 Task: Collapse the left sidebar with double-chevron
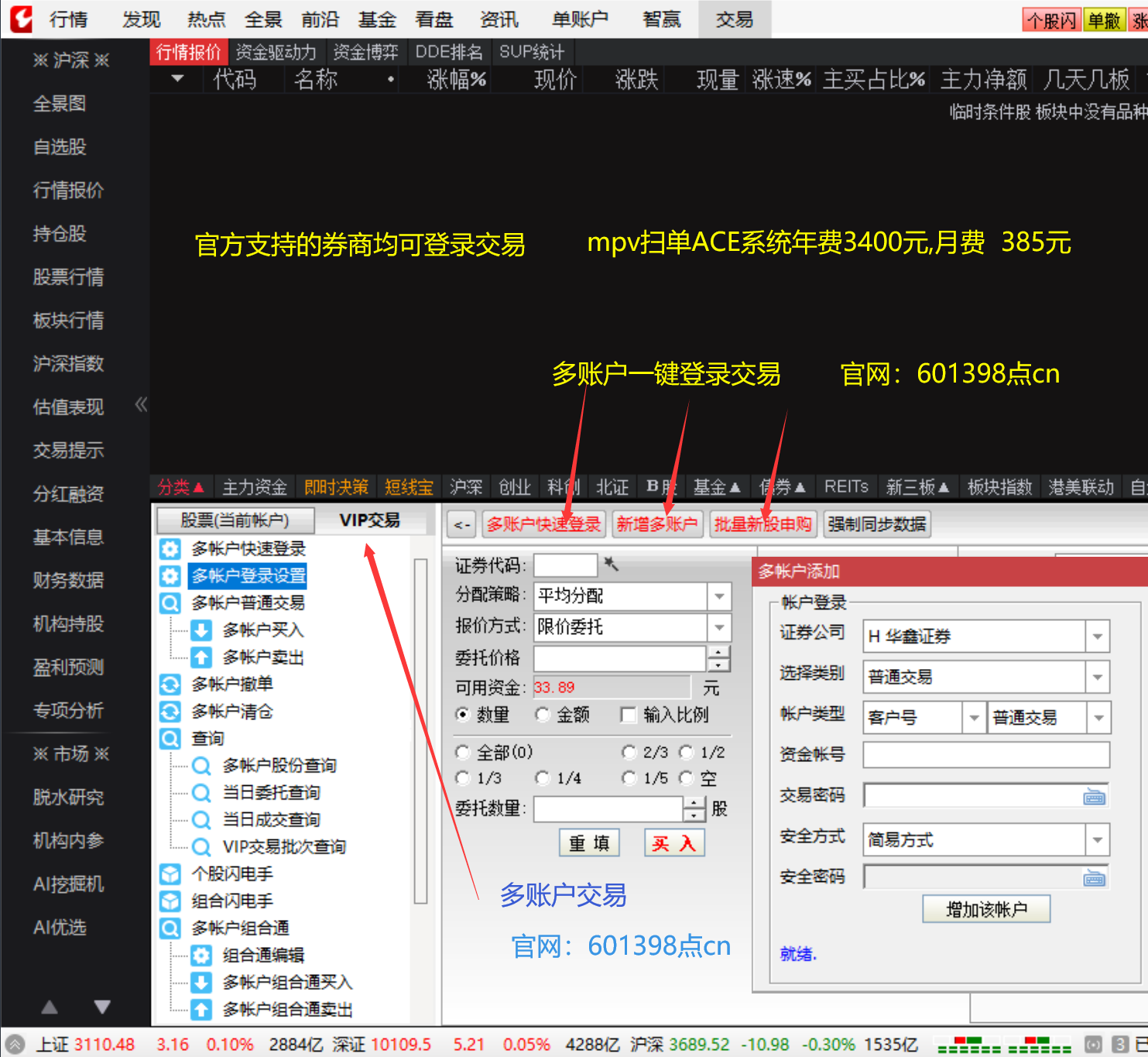click(141, 404)
